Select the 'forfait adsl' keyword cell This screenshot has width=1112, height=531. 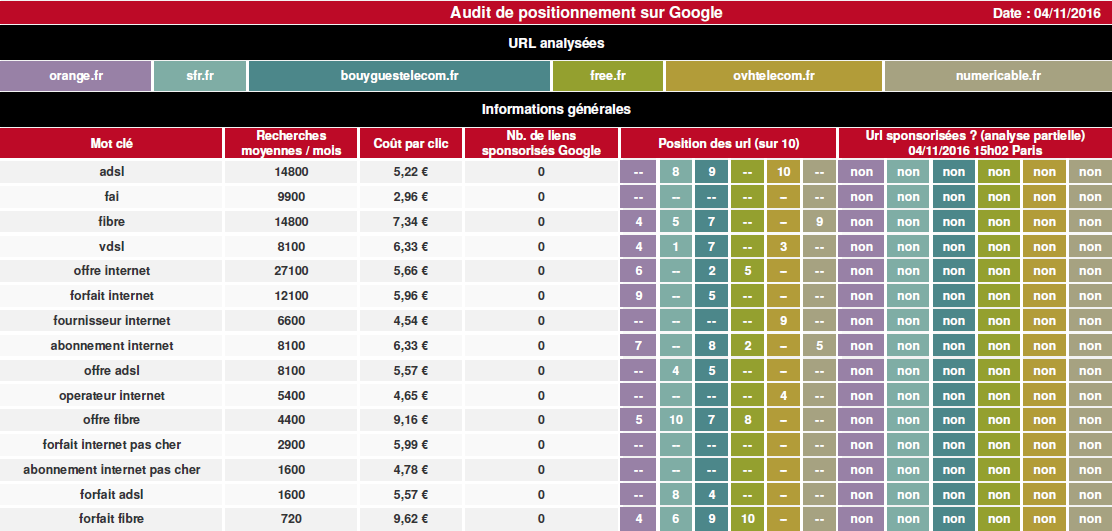click(111, 494)
